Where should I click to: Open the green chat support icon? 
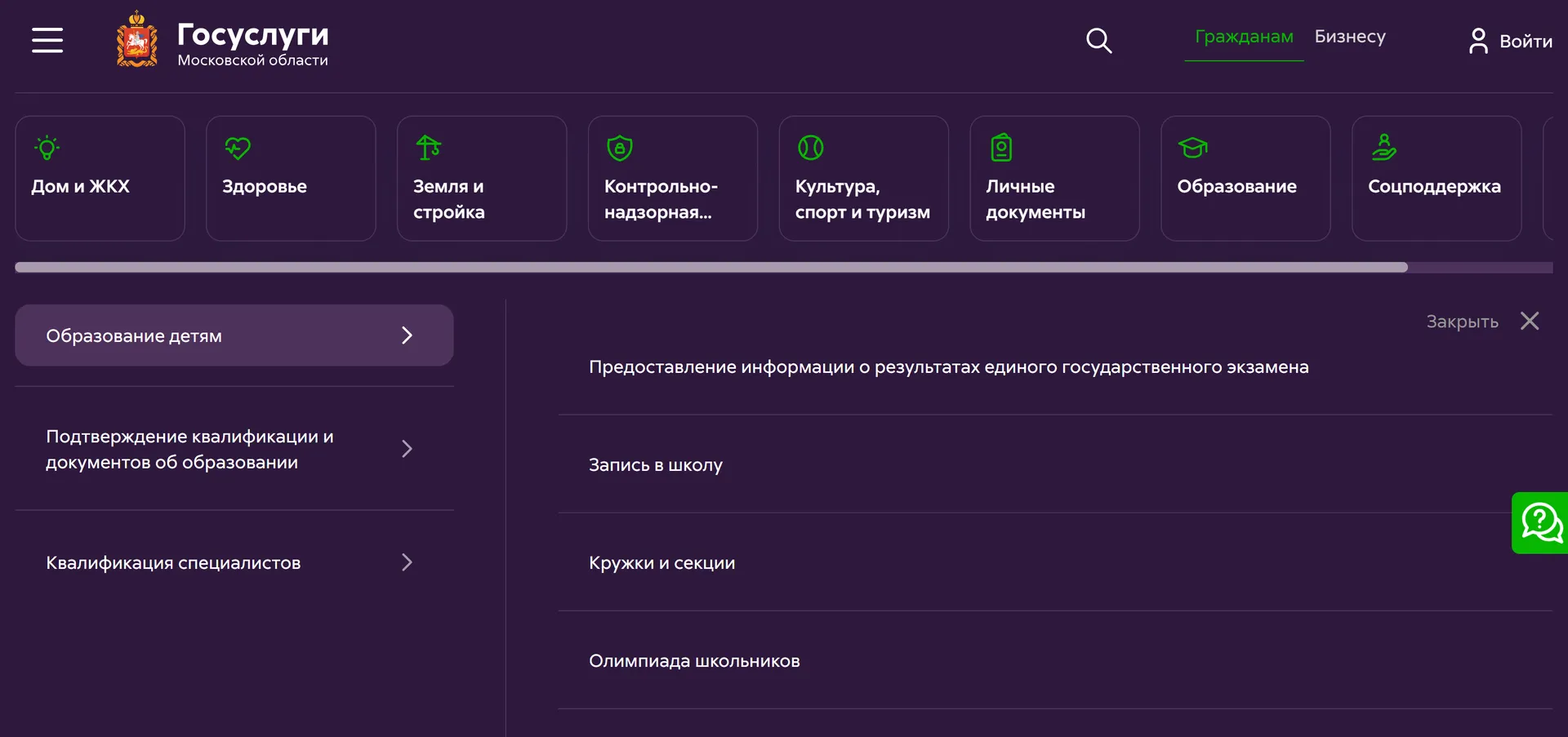click(x=1542, y=522)
